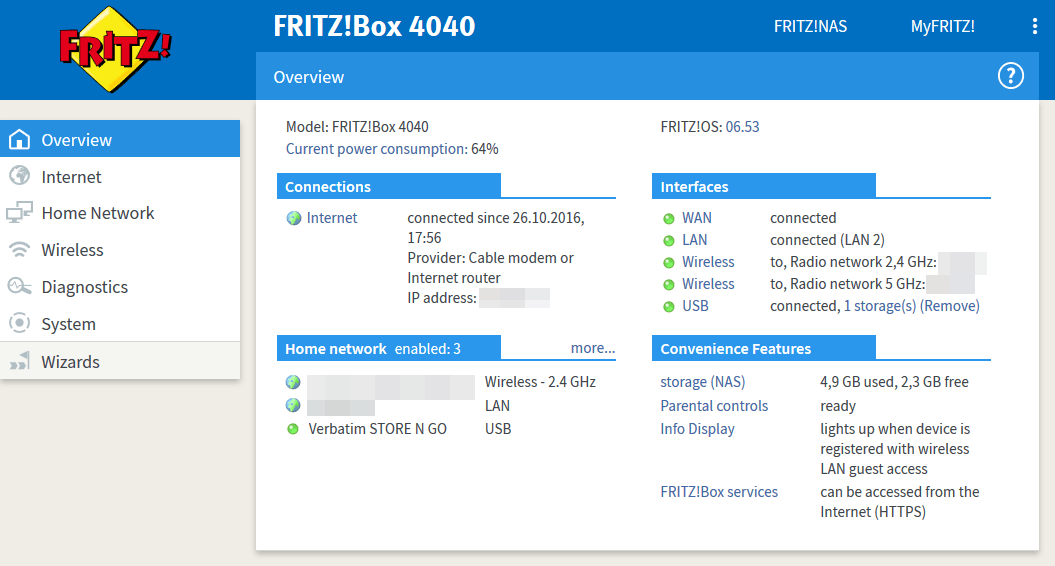Select Diagnostics in the sidebar menu
This screenshot has width=1055, height=566.
120,287
